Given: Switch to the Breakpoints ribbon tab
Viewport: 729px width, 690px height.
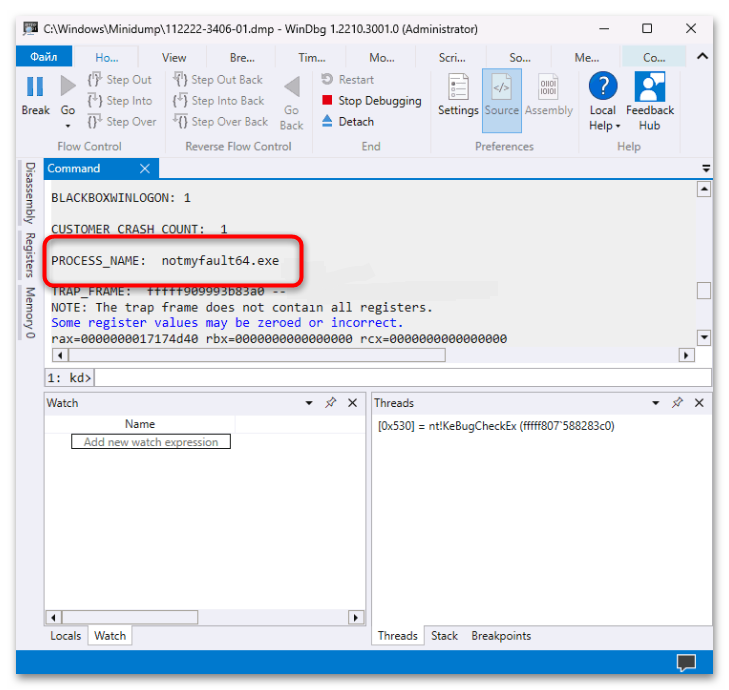Looking at the screenshot, I should (242, 58).
